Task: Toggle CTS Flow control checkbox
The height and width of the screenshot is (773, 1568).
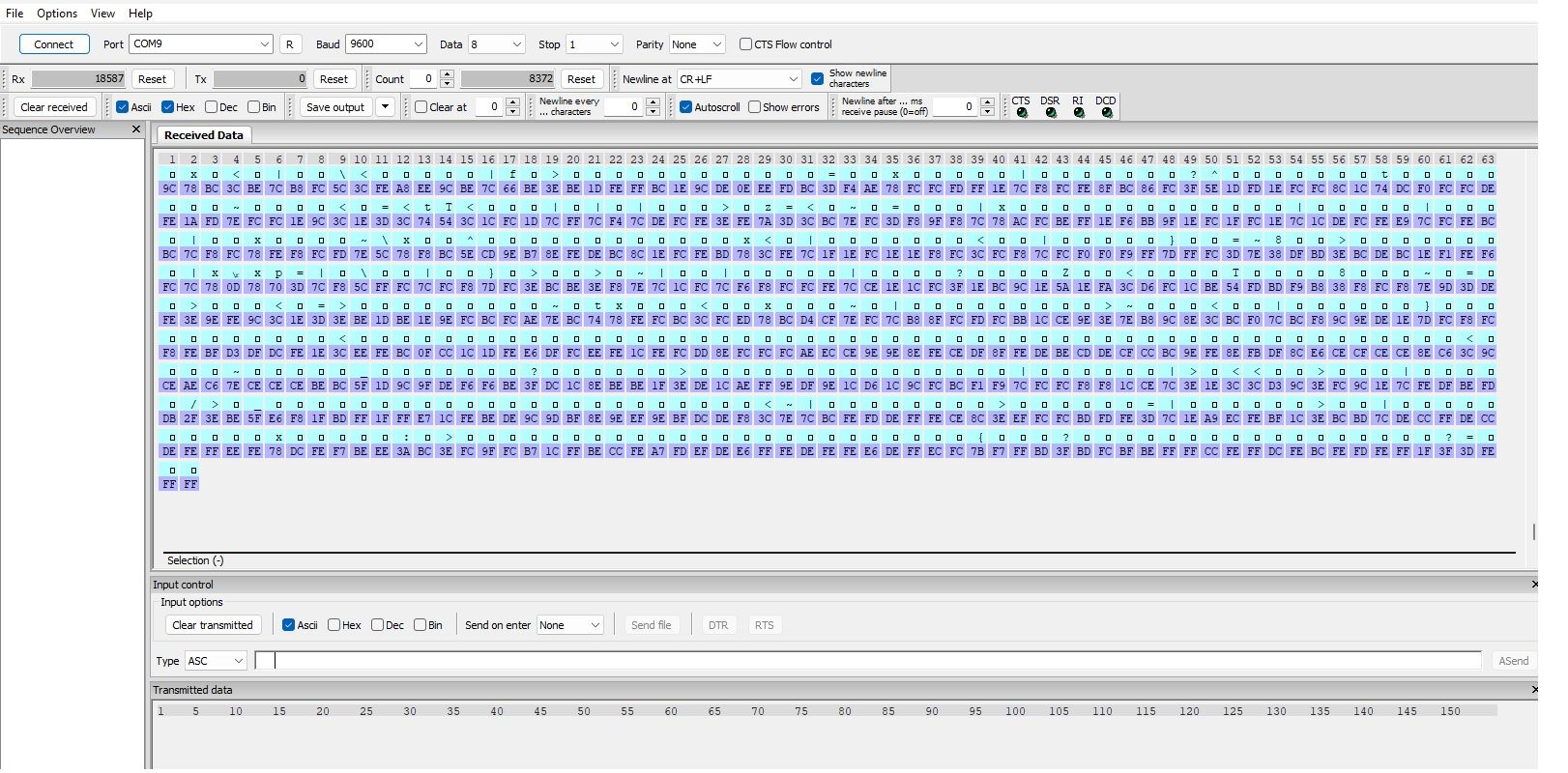Action: [x=745, y=44]
